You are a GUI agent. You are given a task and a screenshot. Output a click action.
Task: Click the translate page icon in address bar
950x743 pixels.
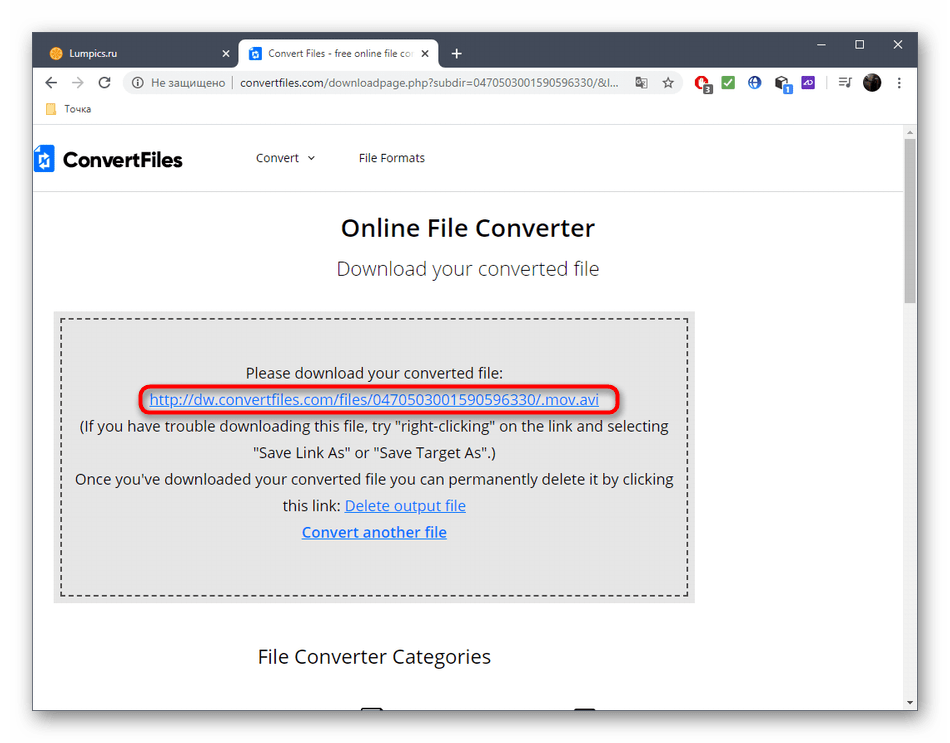click(641, 83)
